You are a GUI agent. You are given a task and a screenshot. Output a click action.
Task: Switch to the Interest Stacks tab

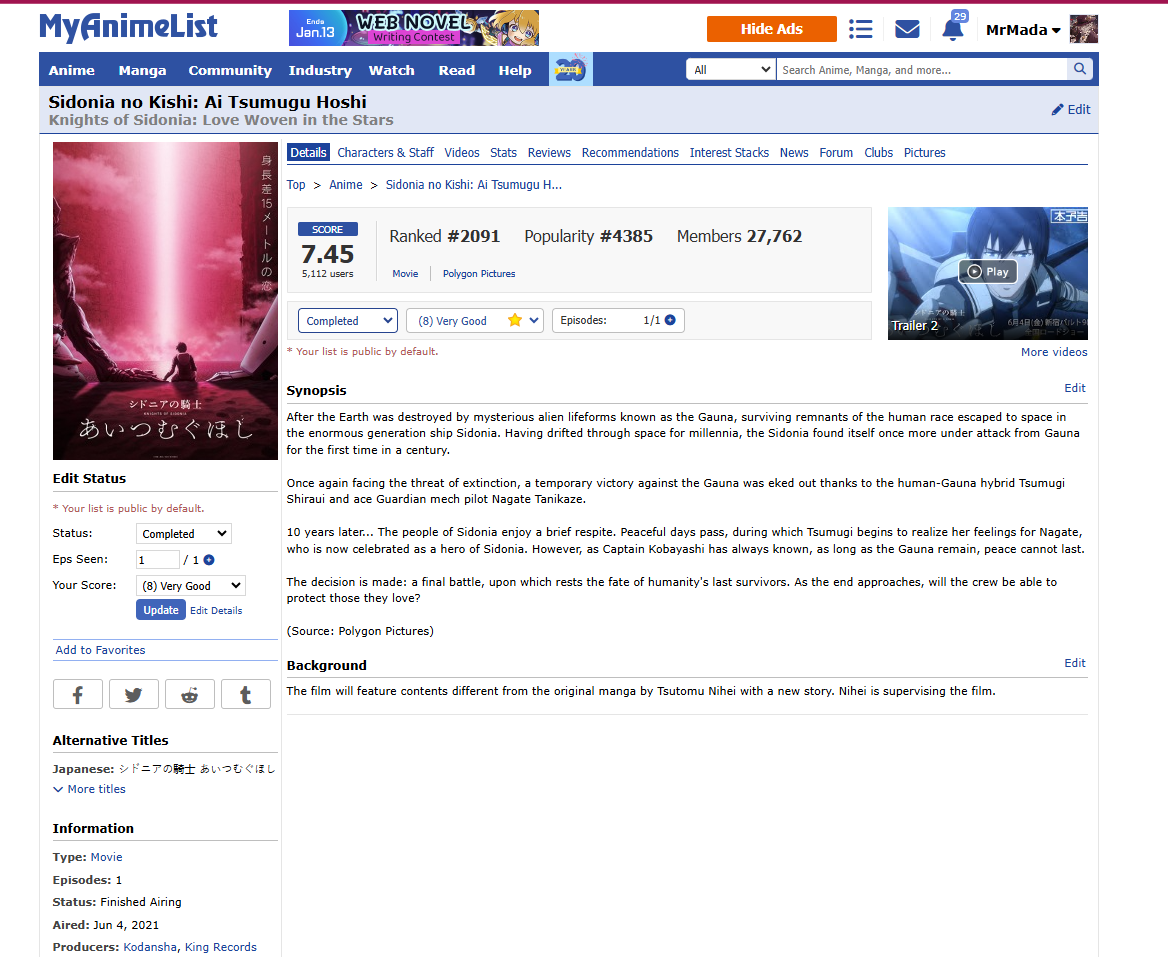729,153
